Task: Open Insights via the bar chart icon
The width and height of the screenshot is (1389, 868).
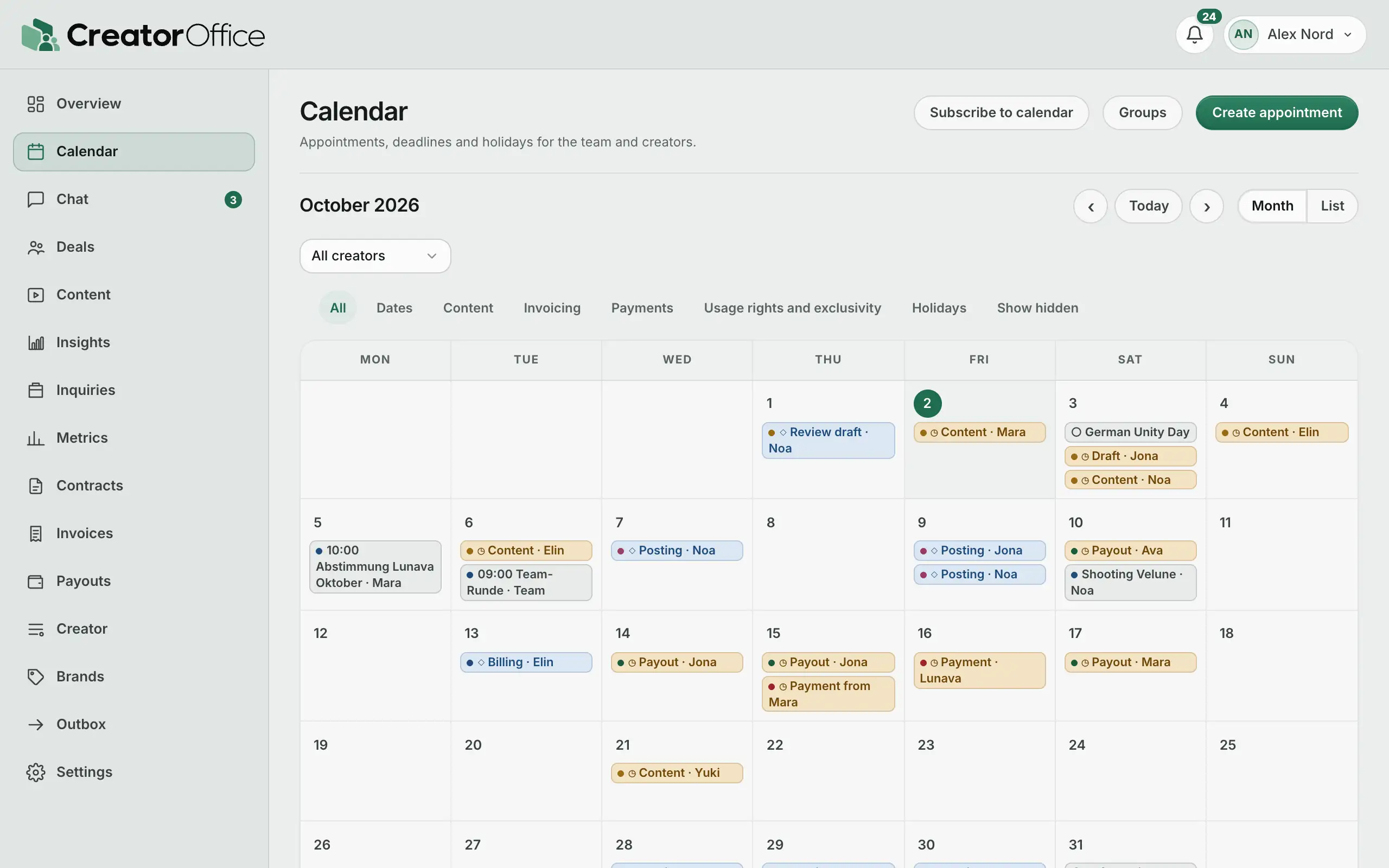Action: pyautogui.click(x=36, y=343)
